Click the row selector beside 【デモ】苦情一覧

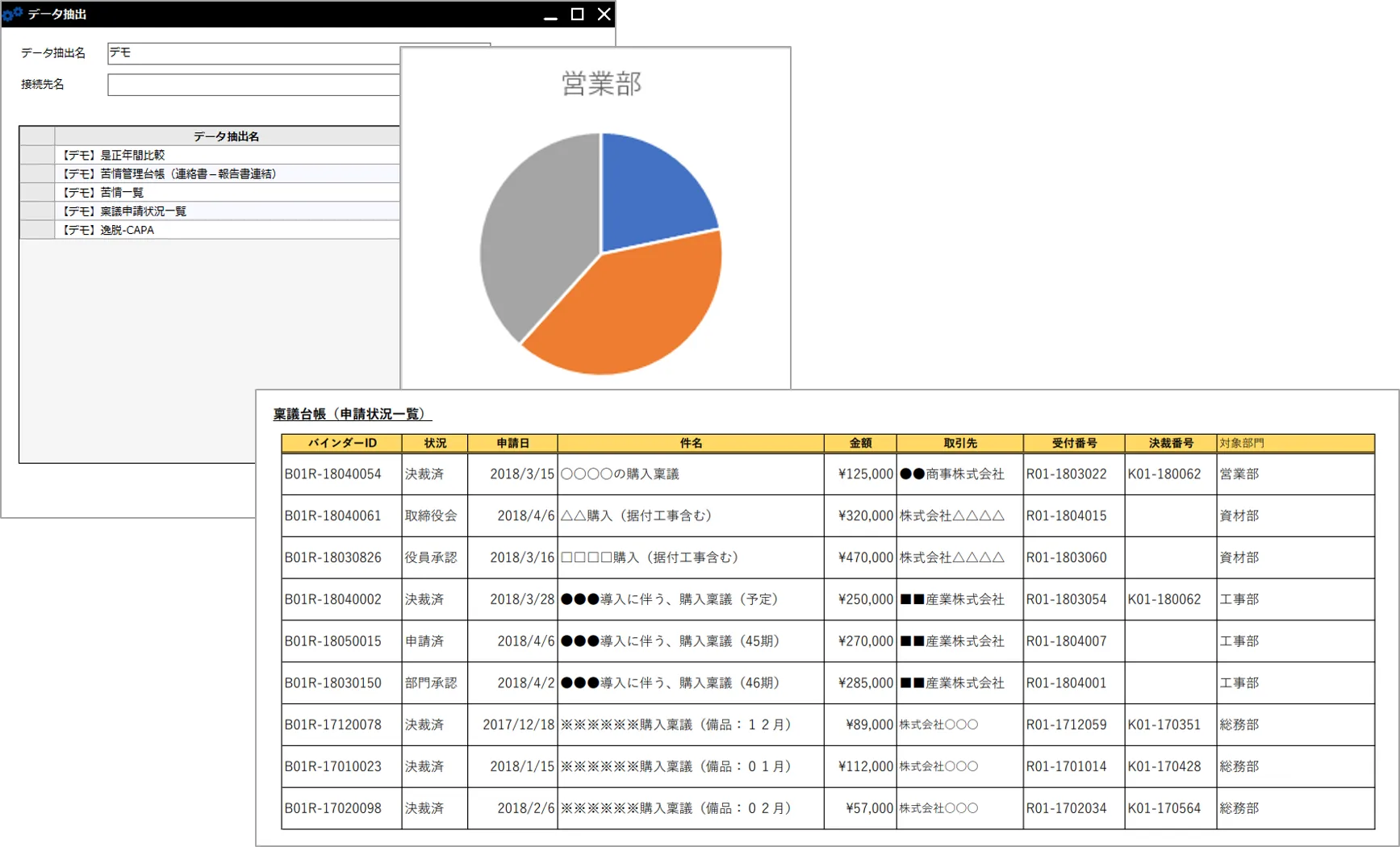tap(37, 192)
